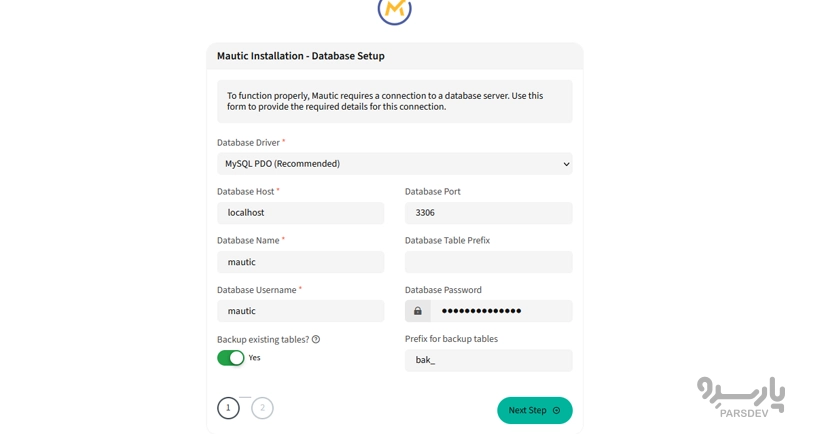Click the Next Step button

click(x=534, y=411)
